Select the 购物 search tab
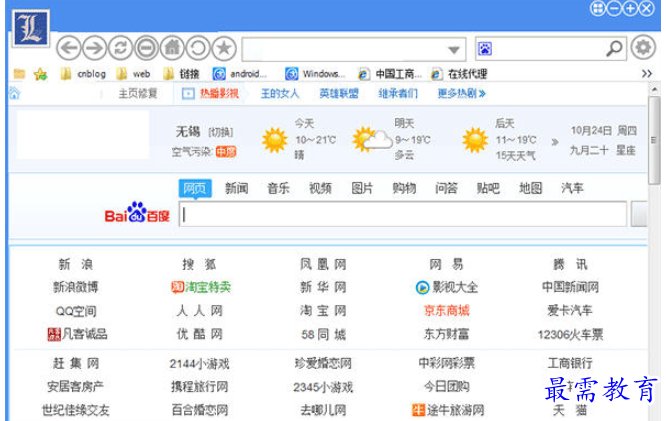The image size is (666, 421). pos(404,188)
